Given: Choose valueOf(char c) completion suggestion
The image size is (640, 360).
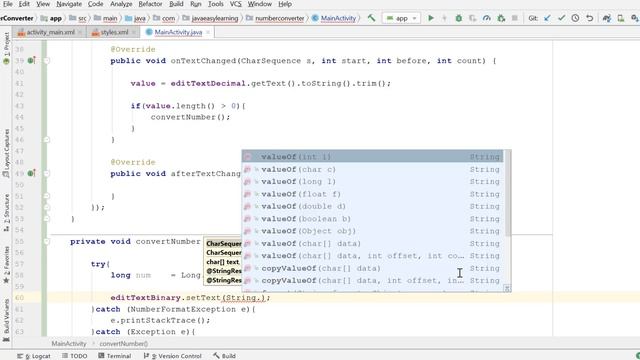Looking at the screenshot, I should point(373,169).
